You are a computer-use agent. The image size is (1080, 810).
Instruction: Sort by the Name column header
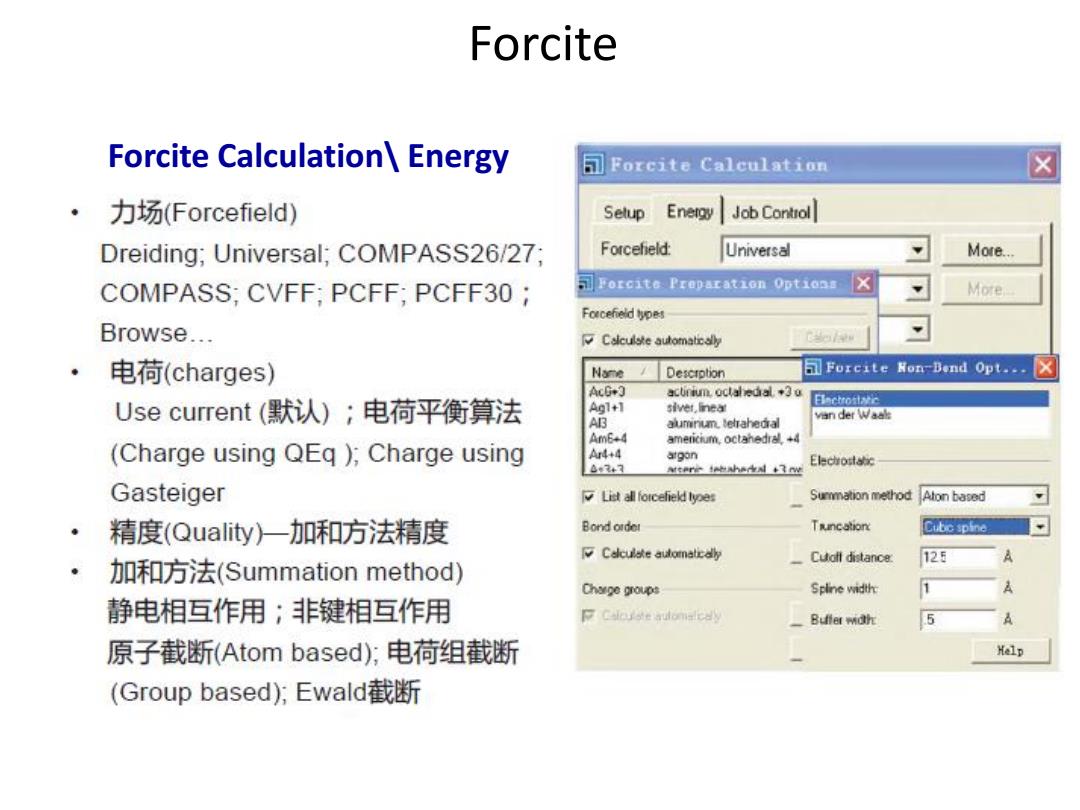621,373
